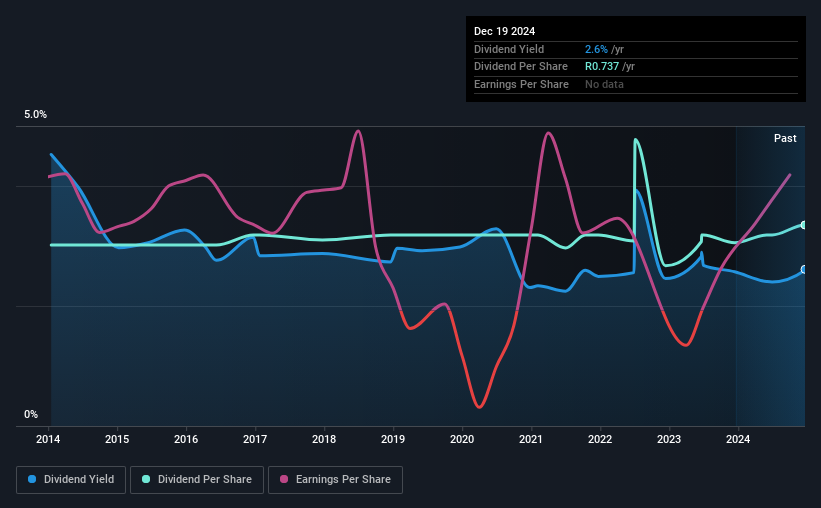The width and height of the screenshot is (821, 508).
Task: Select the 2015 x-axis label
Action: click(x=117, y=439)
